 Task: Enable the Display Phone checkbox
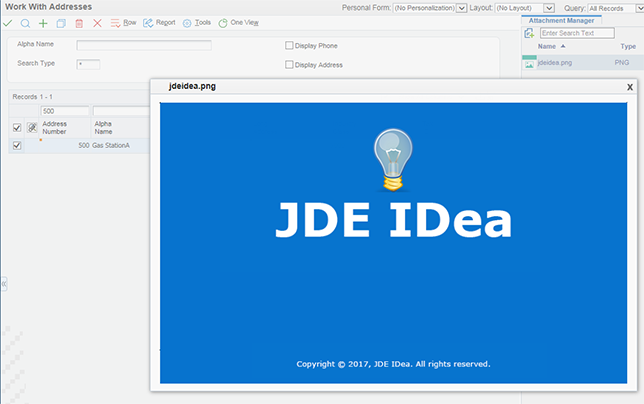coord(289,45)
